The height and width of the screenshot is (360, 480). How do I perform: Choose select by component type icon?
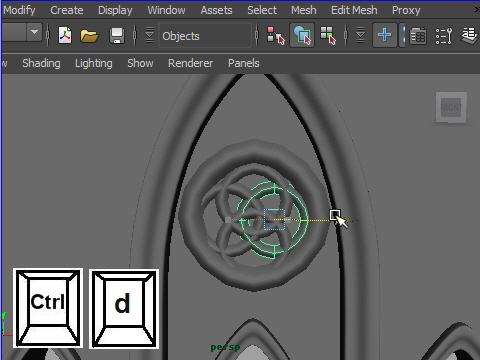click(x=328, y=35)
